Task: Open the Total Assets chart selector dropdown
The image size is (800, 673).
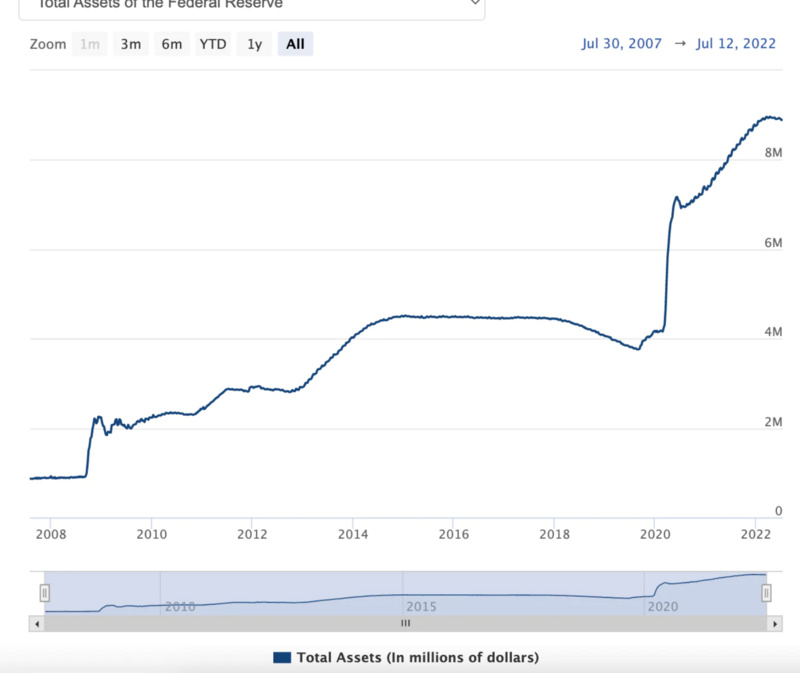Action: [250, 5]
